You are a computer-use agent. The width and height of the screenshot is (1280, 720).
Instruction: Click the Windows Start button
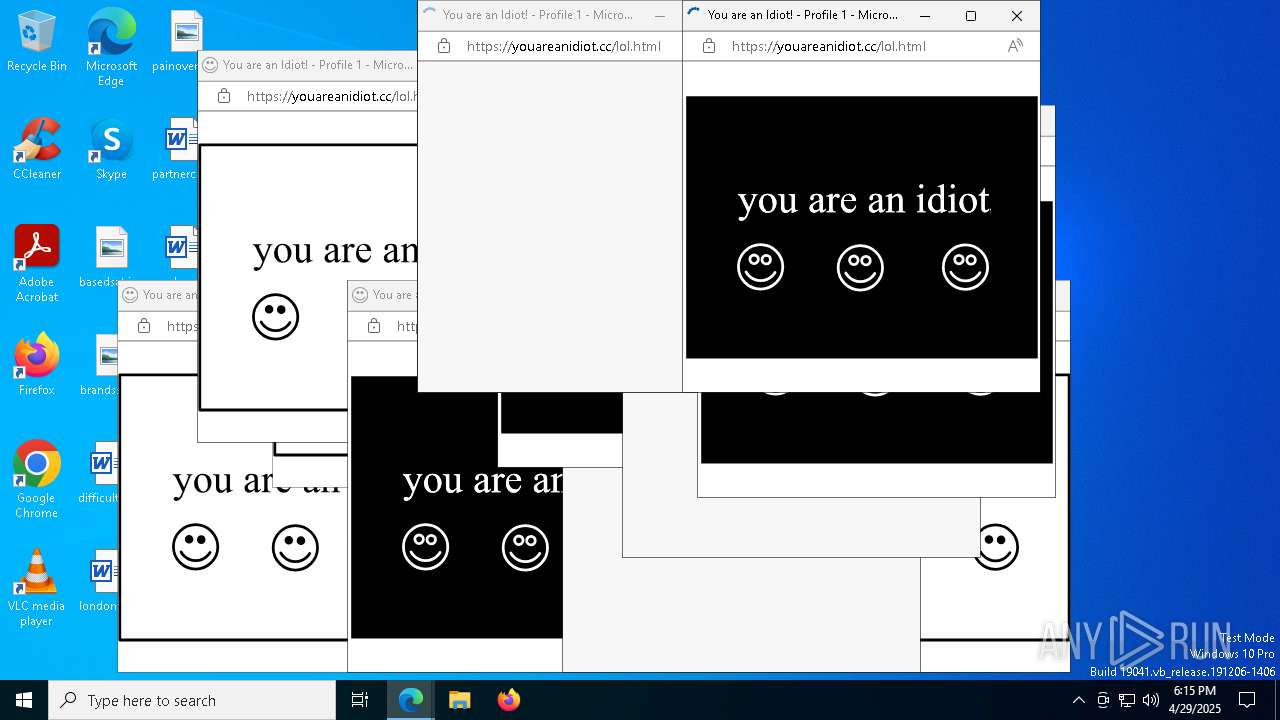(24, 700)
